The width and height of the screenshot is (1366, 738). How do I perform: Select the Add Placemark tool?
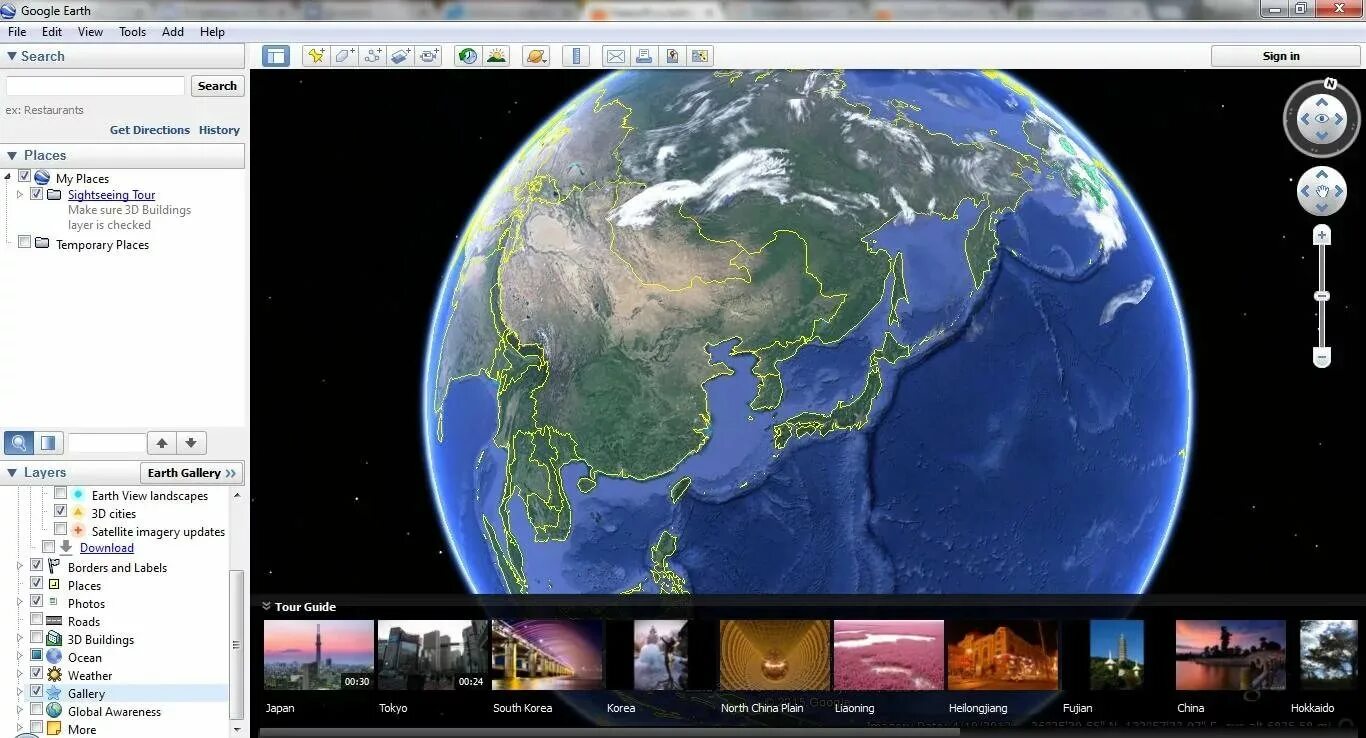tap(315, 55)
